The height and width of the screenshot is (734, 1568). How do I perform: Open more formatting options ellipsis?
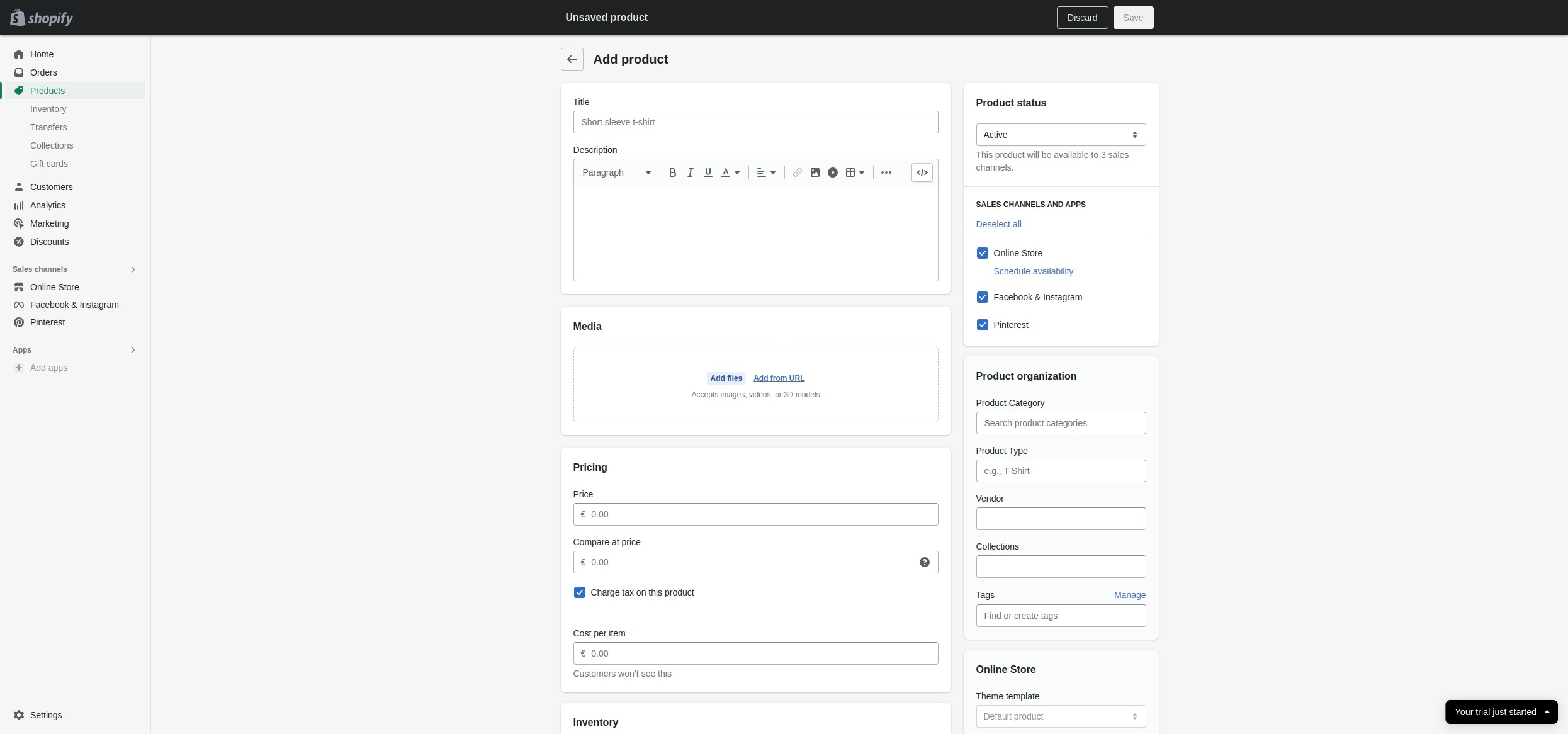[886, 172]
